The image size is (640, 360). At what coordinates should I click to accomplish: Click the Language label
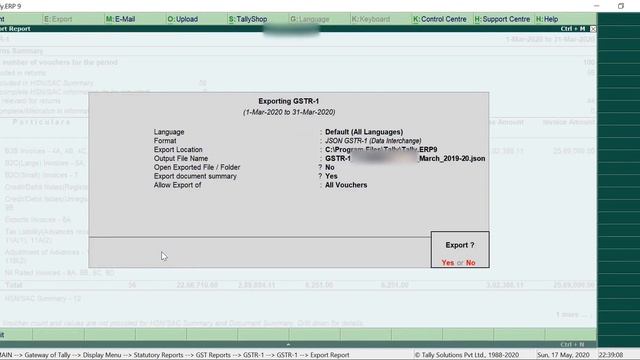click(x=169, y=132)
